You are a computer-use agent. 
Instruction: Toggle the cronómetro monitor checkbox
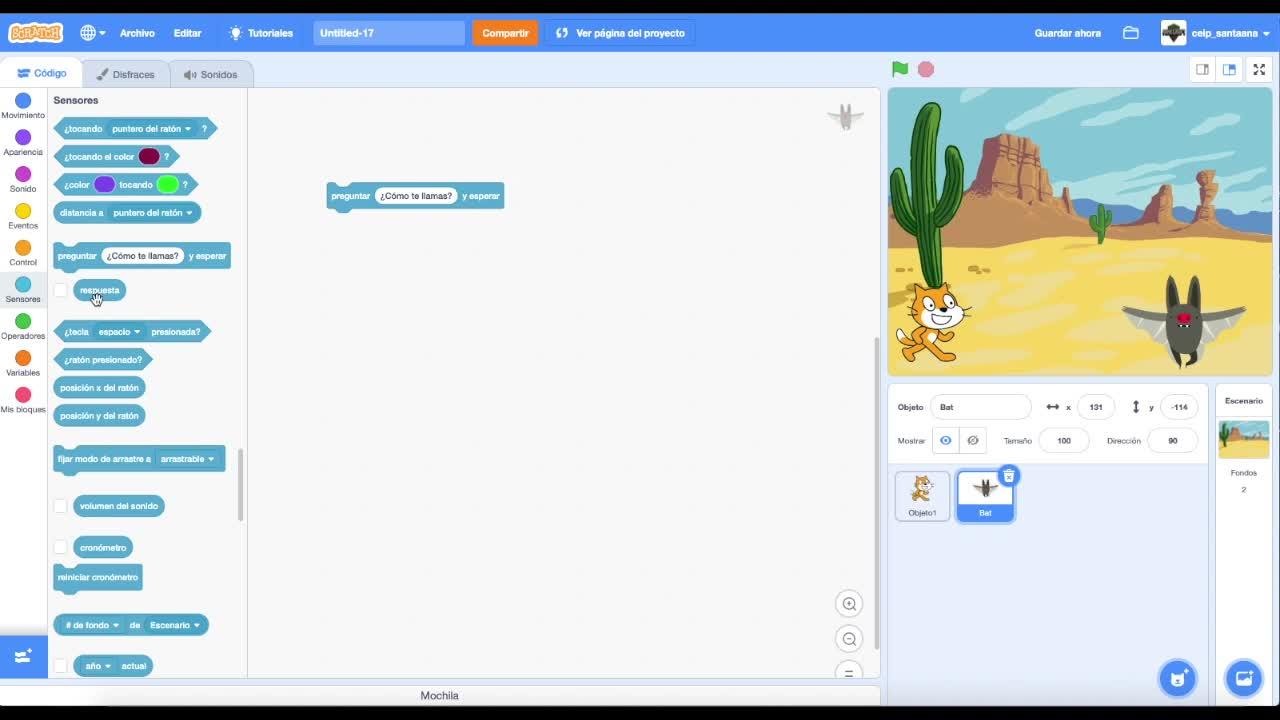point(61,547)
